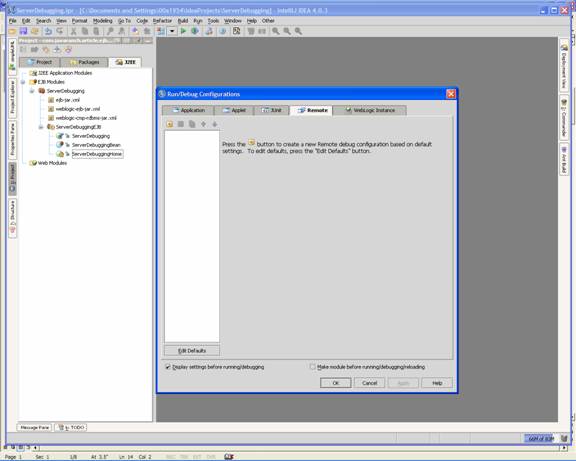Image resolution: width=576 pixels, height=461 pixels.
Task: Open the Structure side panel
Action: pyautogui.click(x=12, y=217)
